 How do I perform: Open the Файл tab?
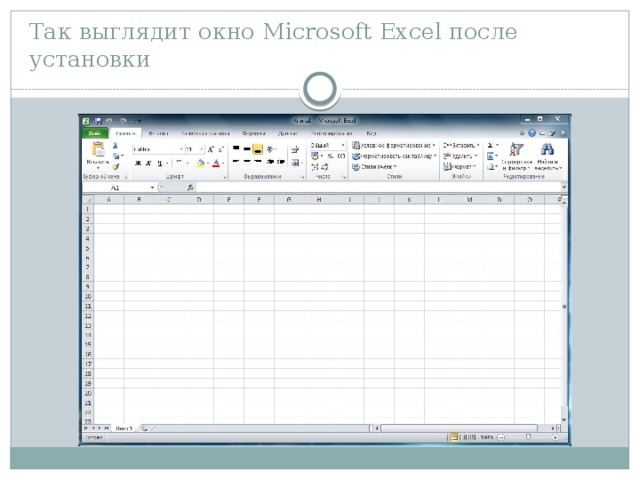tap(95, 133)
